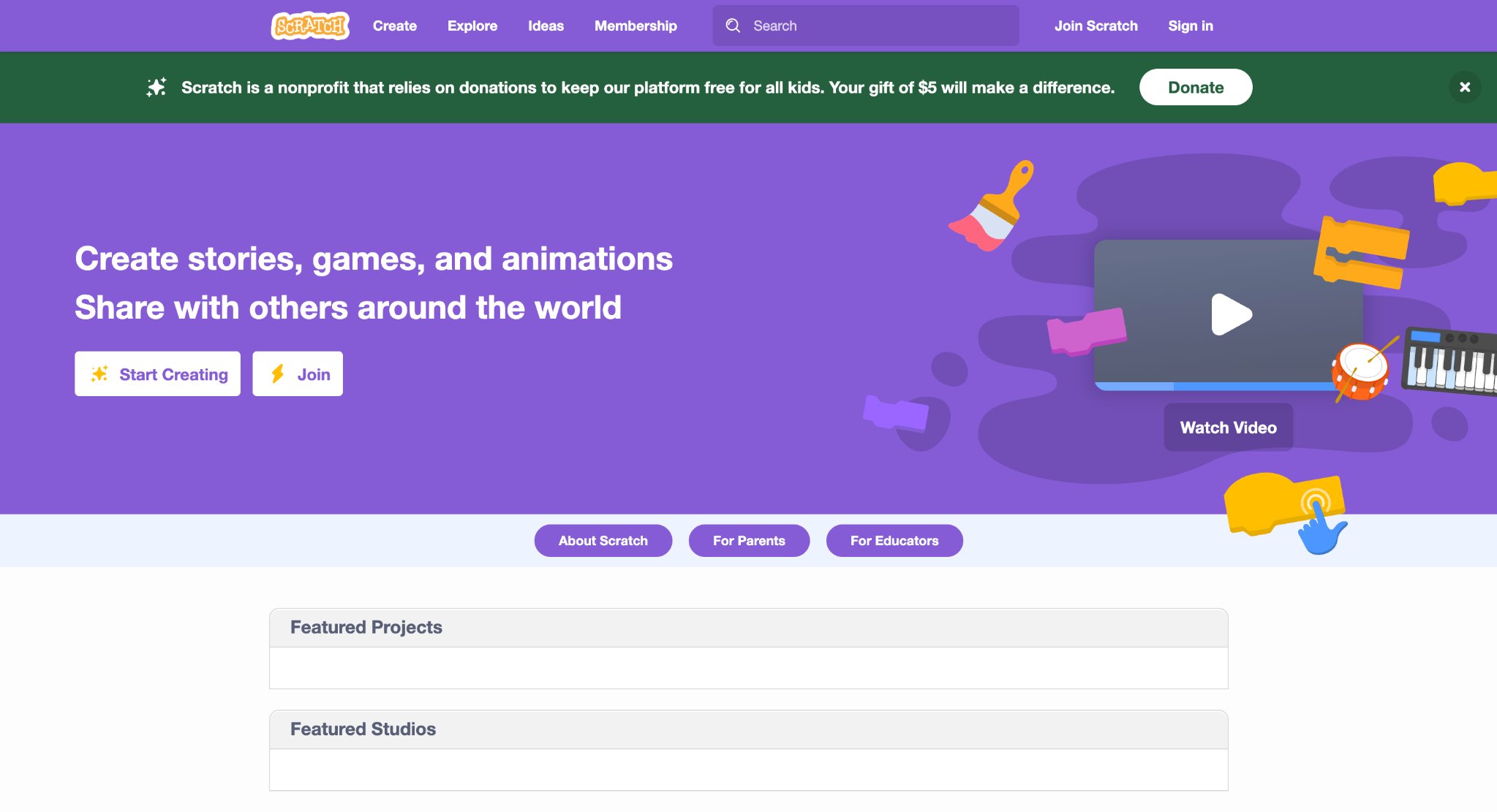Open the Membership page
This screenshot has height=812, width=1497.
click(635, 26)
